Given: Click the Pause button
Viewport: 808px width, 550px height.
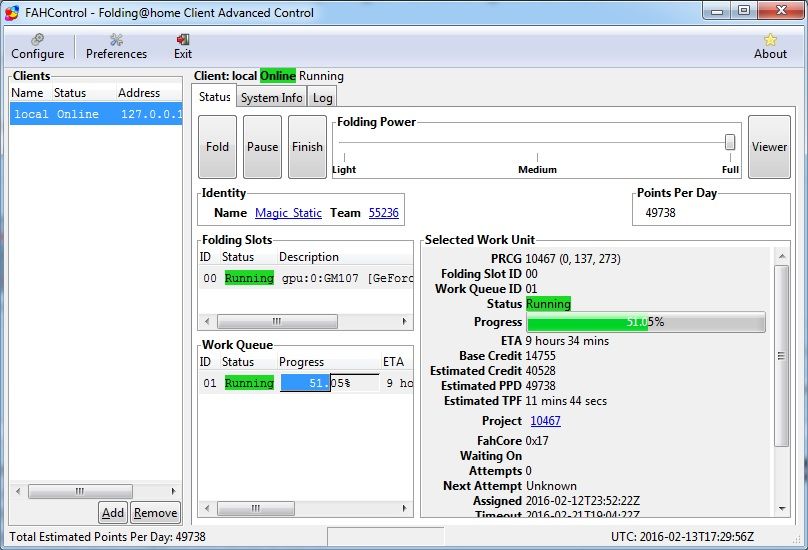Looking at the screenshot, I should [262, 147].
